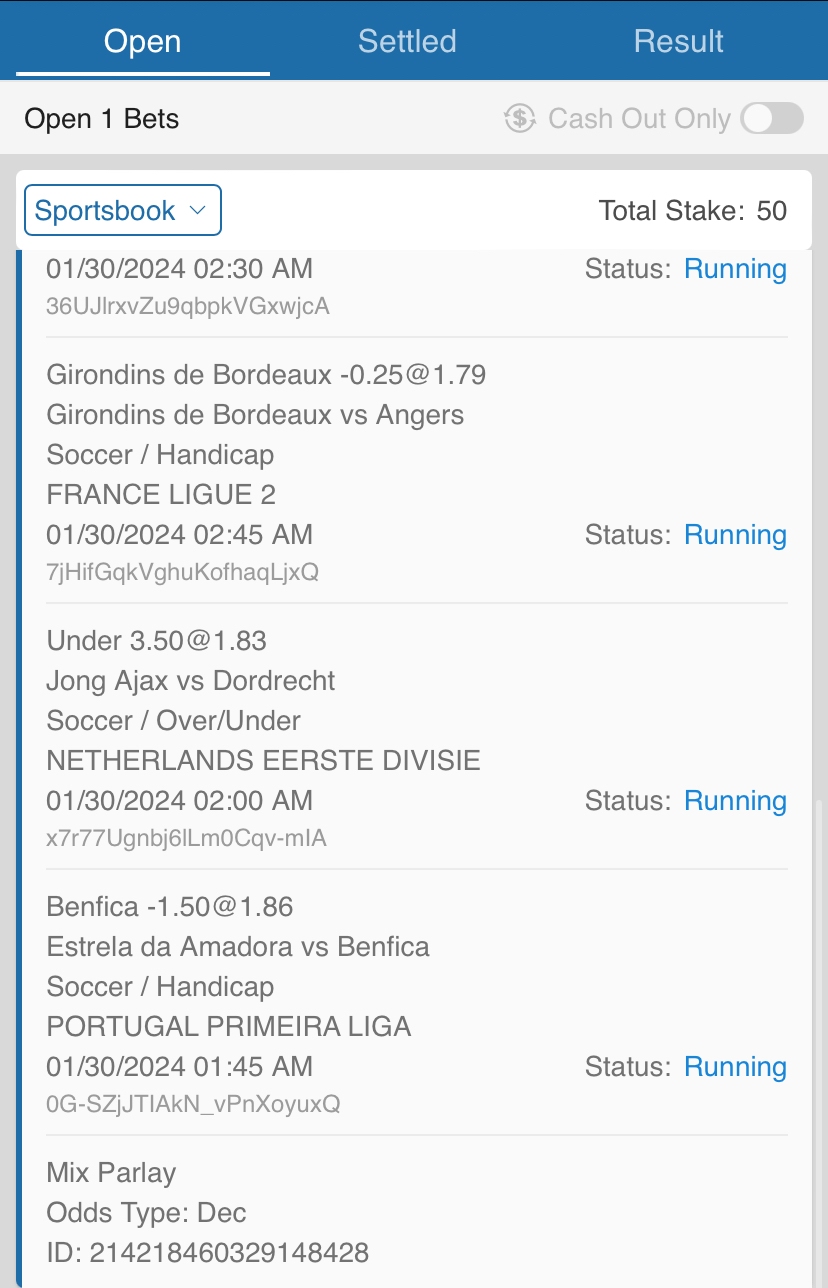Go to the Result tab
The width and height of the screenshot is (828, 1288).
[x=678, y=41]
